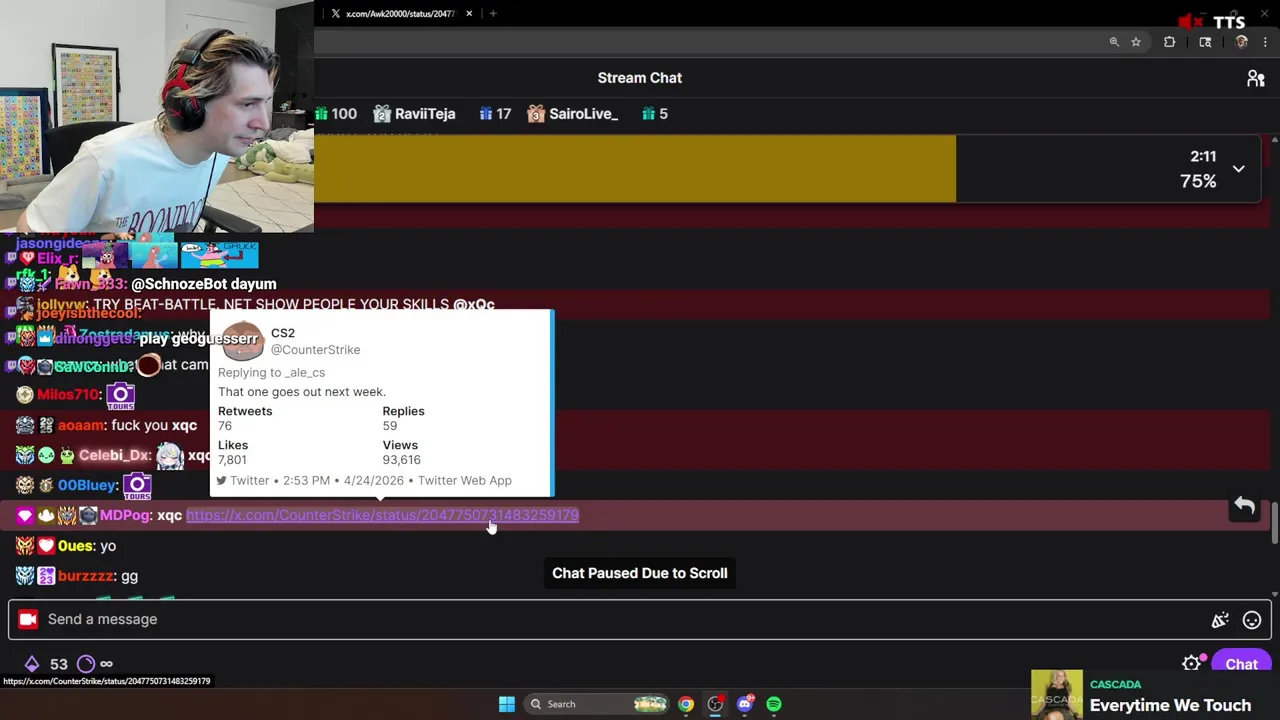The width and height of the screenshot is (1280, 720).
Task: Click the reply arrow on MDPog's message
Action: (1244, 506)
